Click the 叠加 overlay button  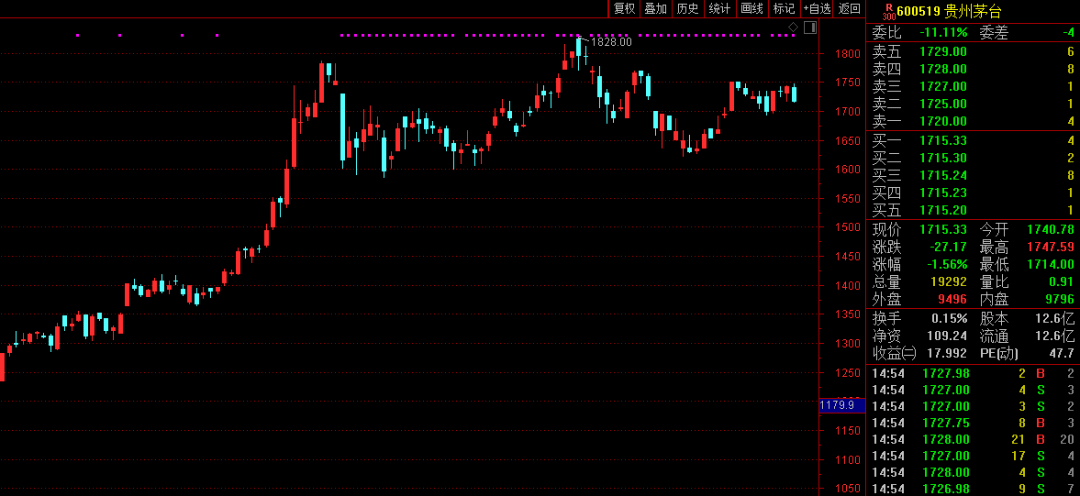(x=655, y=9)
